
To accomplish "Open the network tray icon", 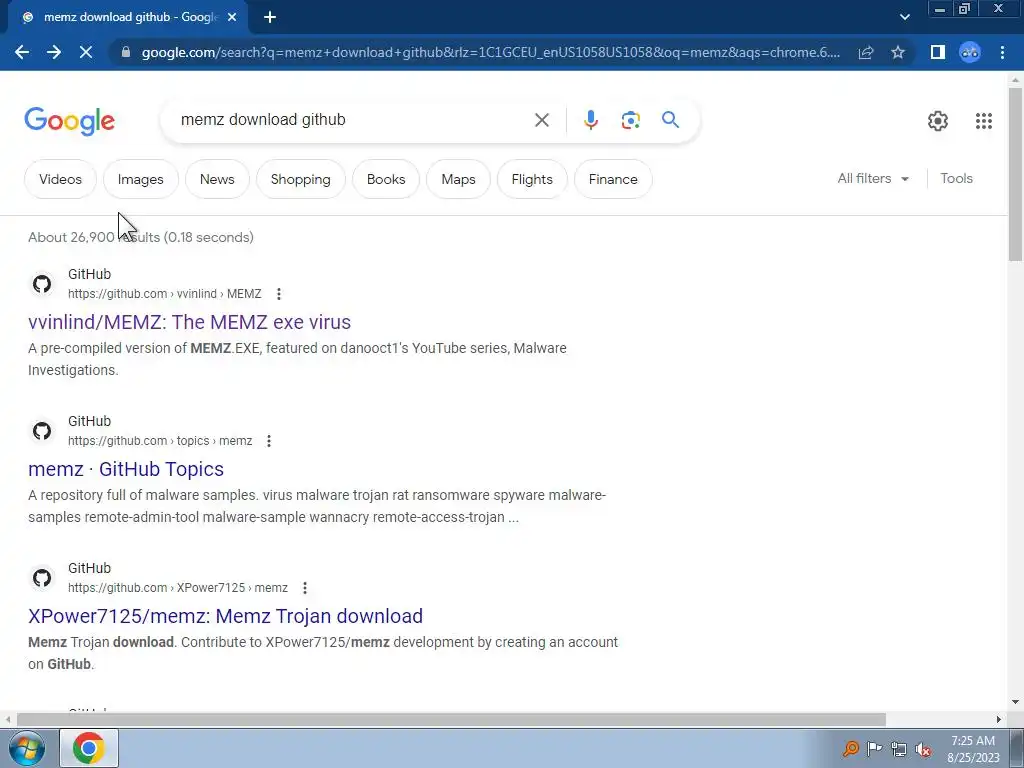I will 899,749.
